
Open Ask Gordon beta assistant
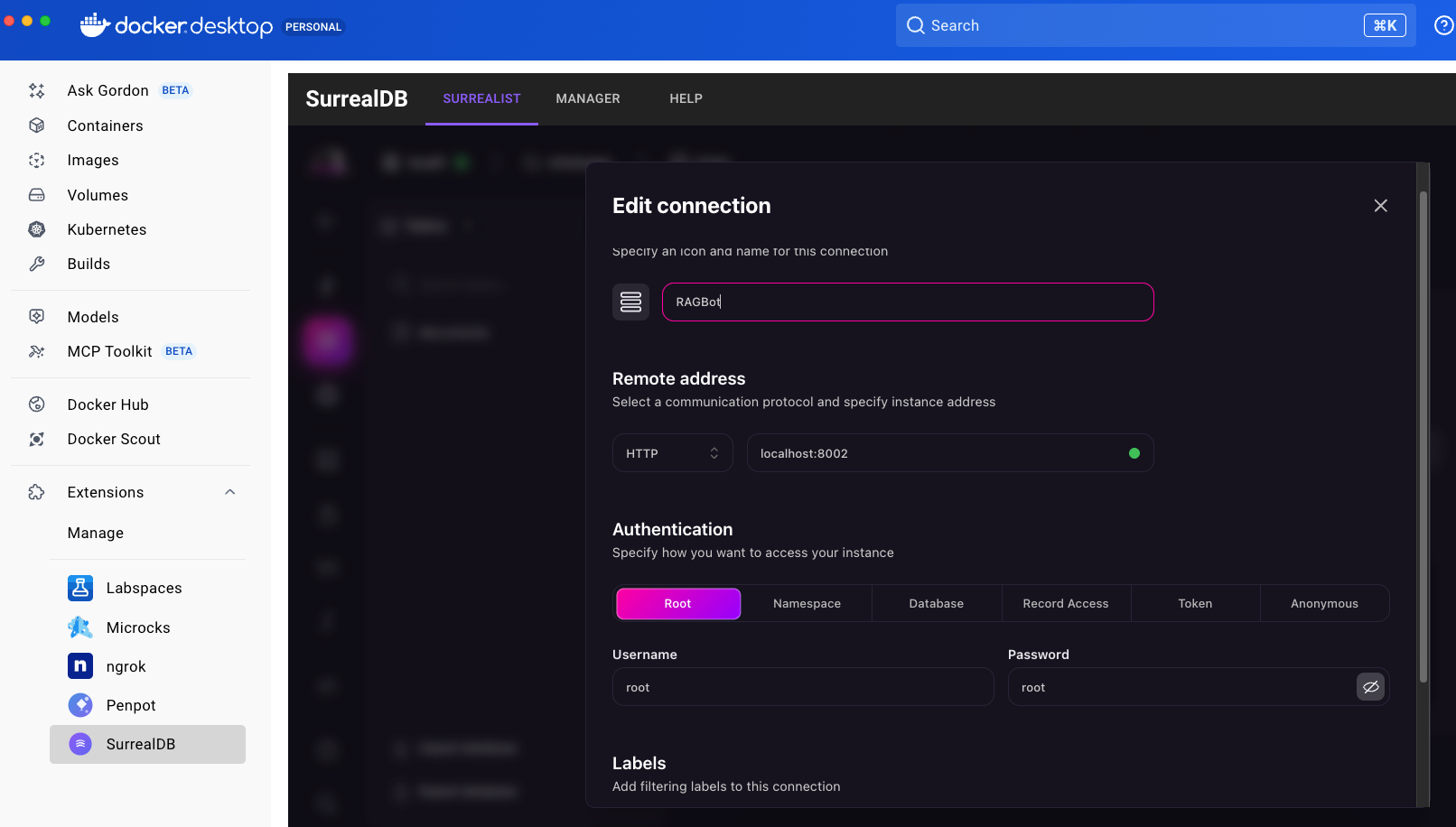(107, 90)
